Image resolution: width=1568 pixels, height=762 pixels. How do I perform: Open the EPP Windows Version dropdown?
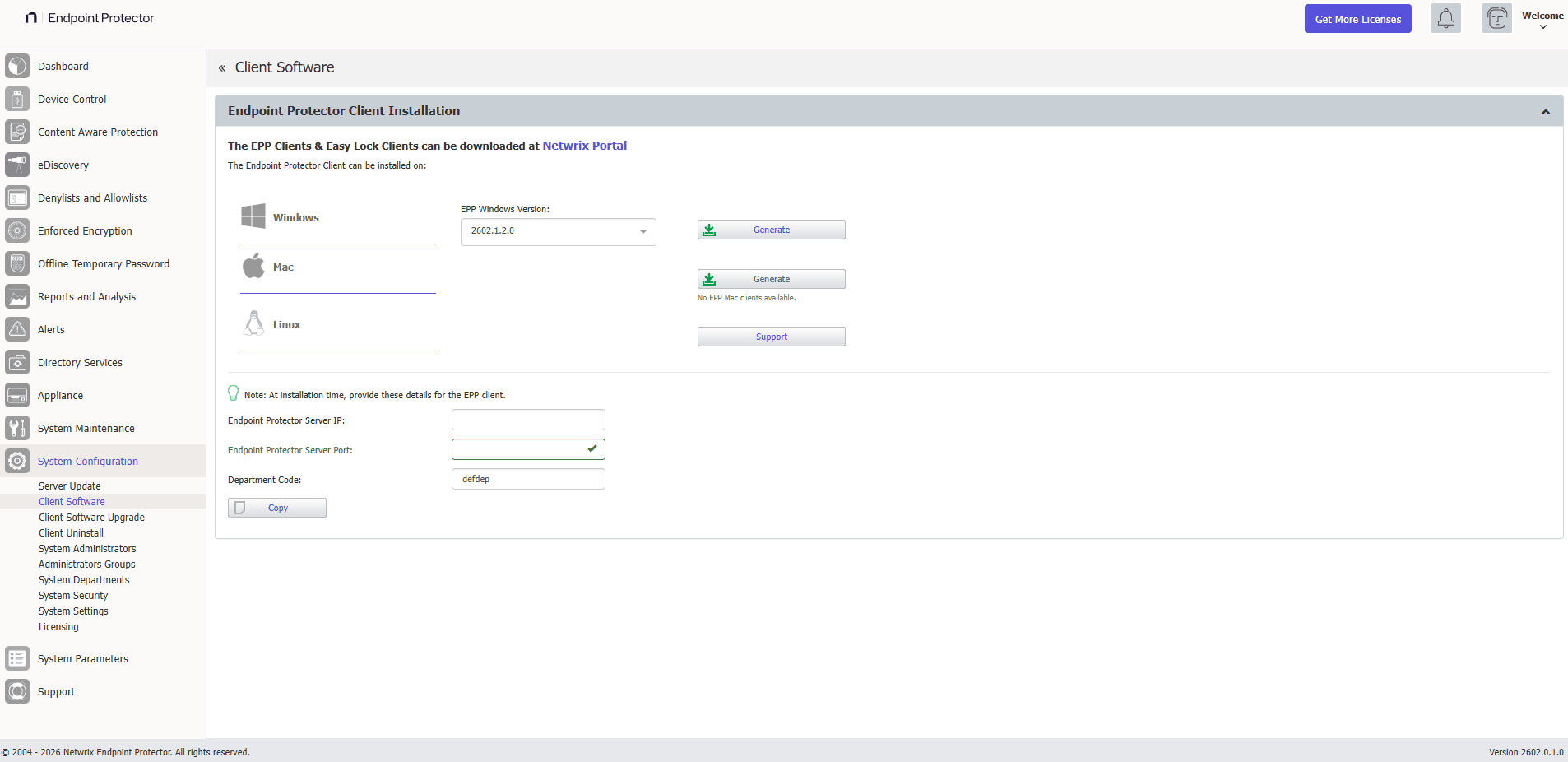(559, 231)
